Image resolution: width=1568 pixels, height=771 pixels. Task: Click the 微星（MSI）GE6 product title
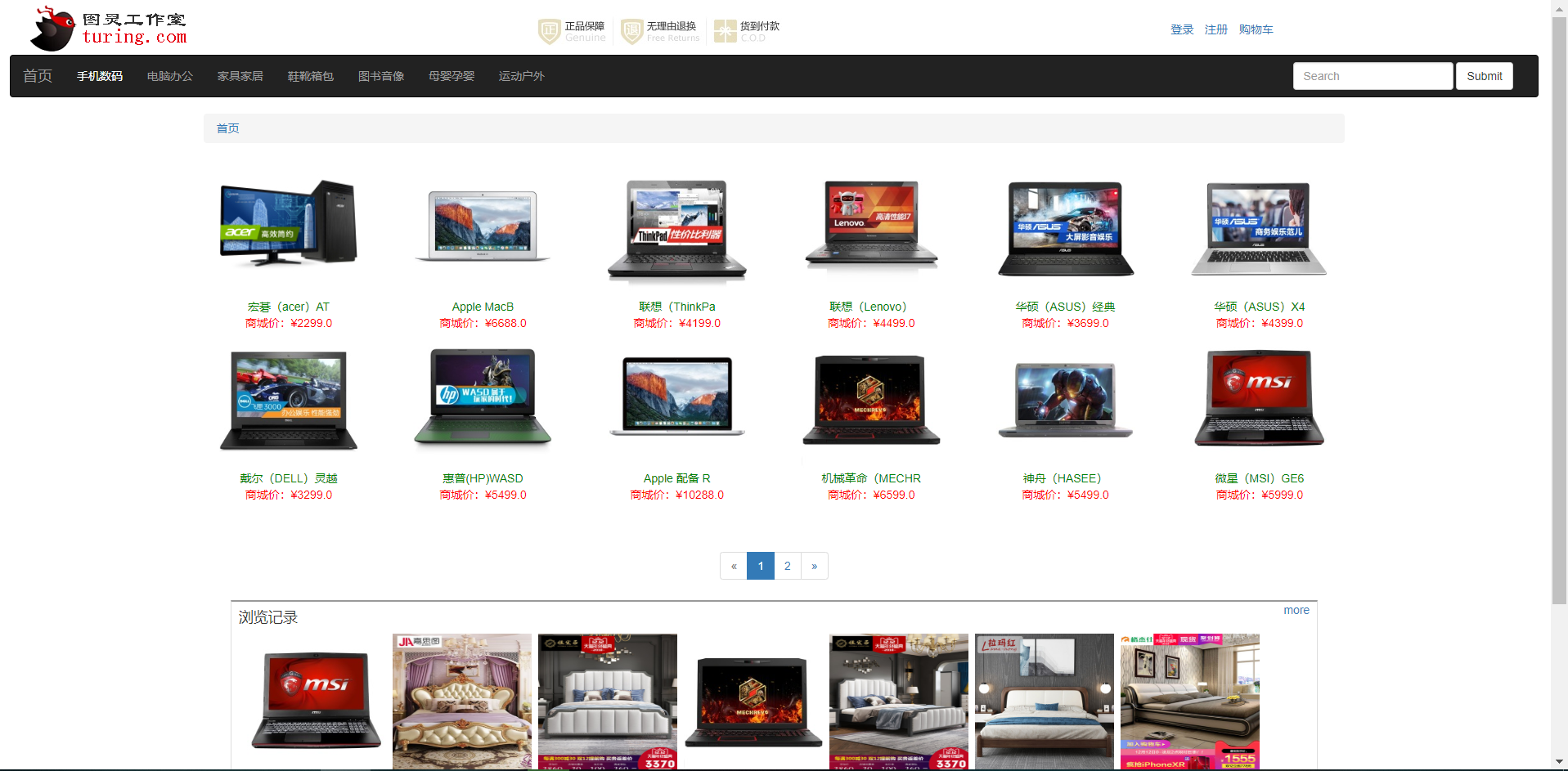pyautogui.click(x=1260, y=478)
